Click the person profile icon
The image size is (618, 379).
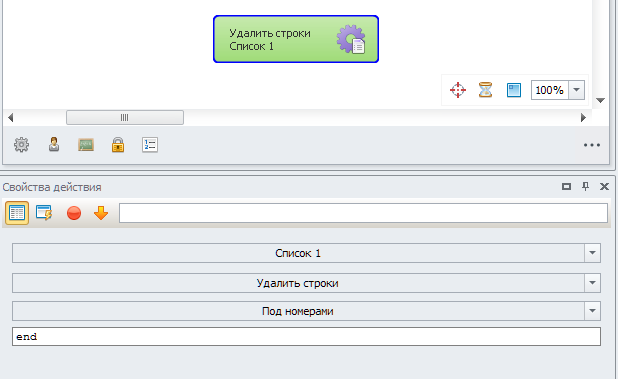tap(54, 145)
